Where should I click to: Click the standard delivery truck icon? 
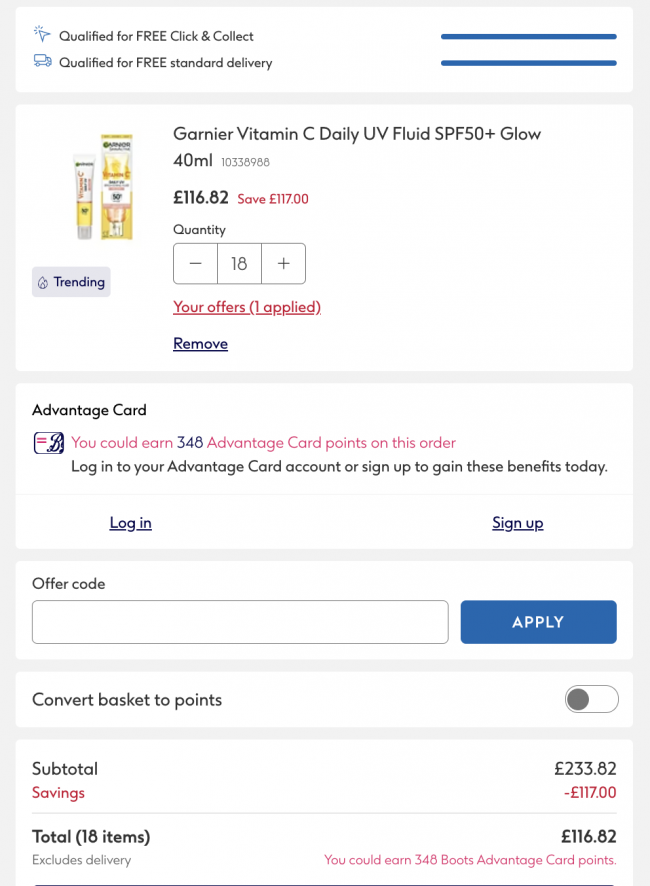(x=42, y=61)
